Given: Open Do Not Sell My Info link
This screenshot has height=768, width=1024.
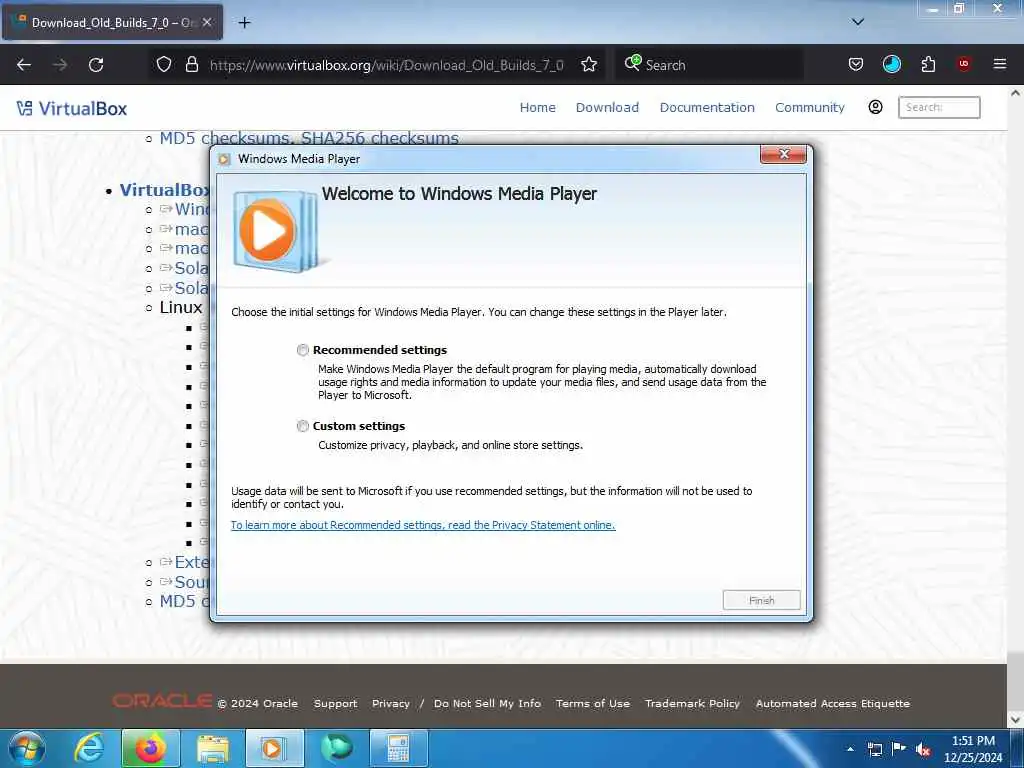Looking at the screenshot, I should [487, 703].
